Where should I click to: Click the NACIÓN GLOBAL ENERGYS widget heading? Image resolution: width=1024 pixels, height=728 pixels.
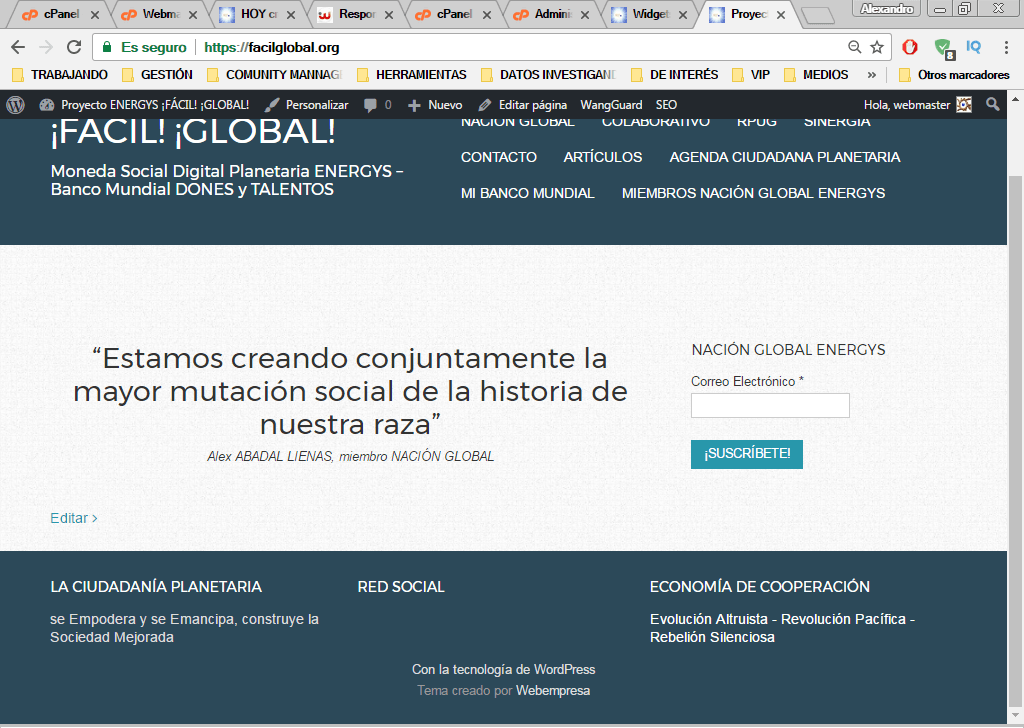click(x=788, y=350)
